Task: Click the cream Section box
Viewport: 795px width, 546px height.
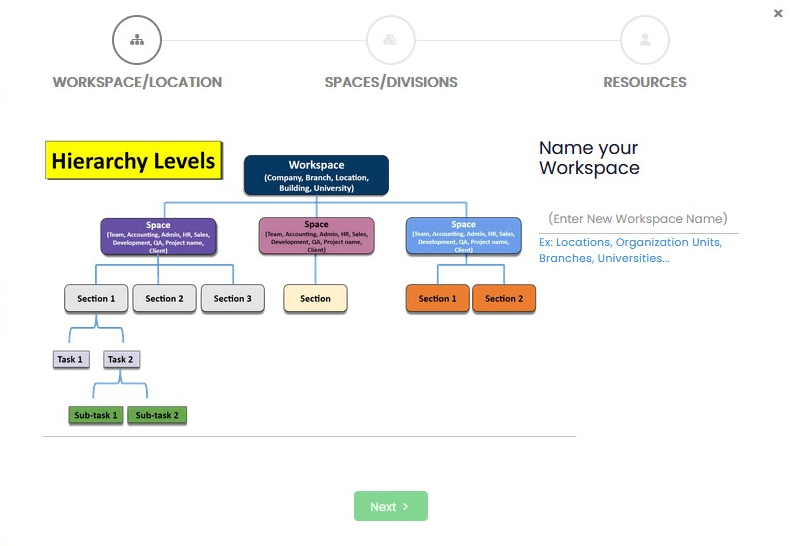Action: pyautogui.click(x=315, y=299)
